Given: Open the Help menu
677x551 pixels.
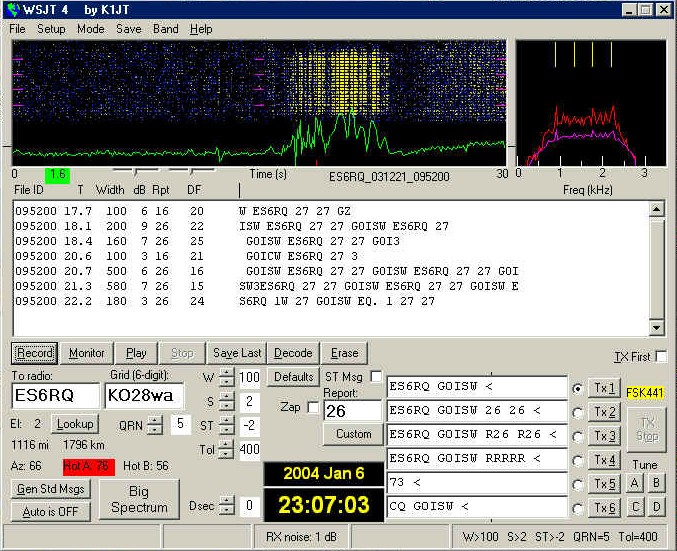Looking at the screenshot, I should [201, 29].
